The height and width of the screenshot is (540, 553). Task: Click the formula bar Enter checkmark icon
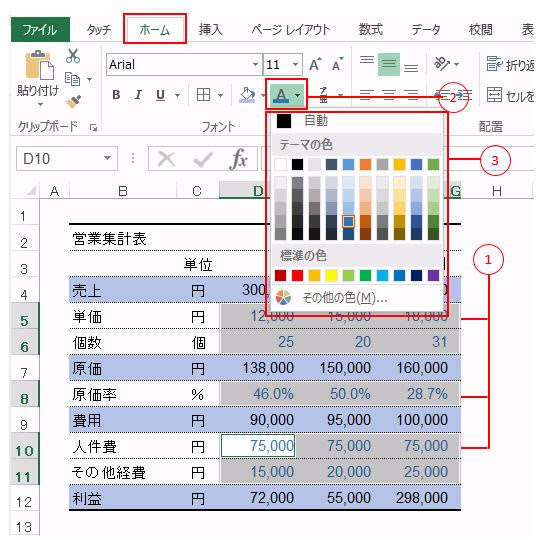203,159
